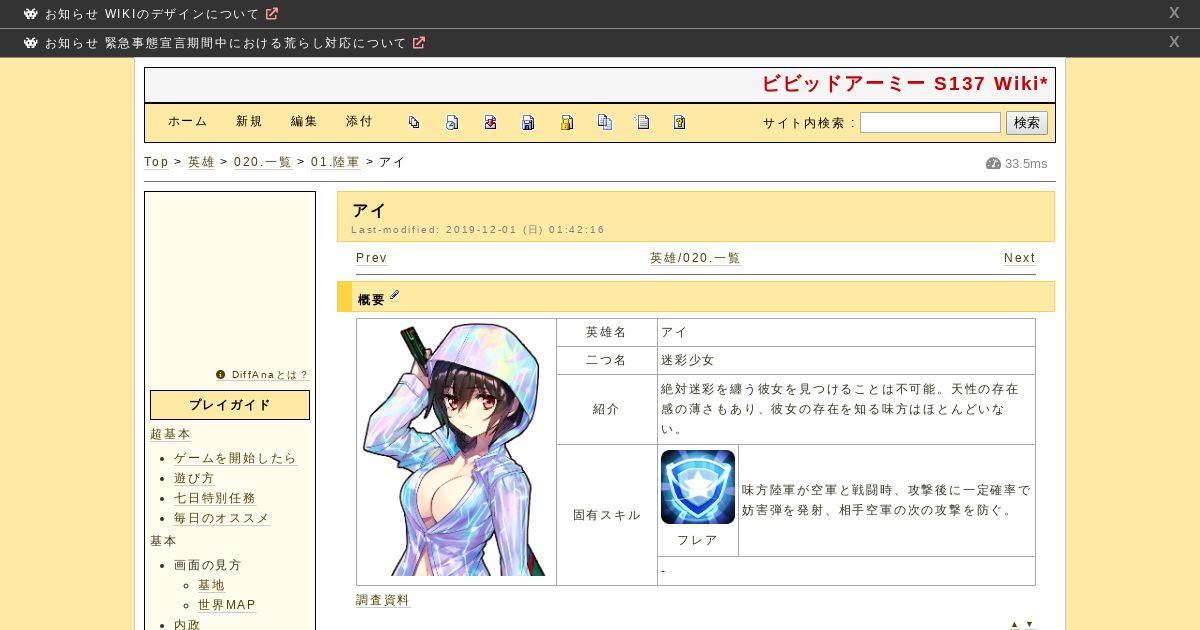Click the gauge icon beside 33.5ms
This screenshot has height=630, width=1200.
(x=993, y=163)
